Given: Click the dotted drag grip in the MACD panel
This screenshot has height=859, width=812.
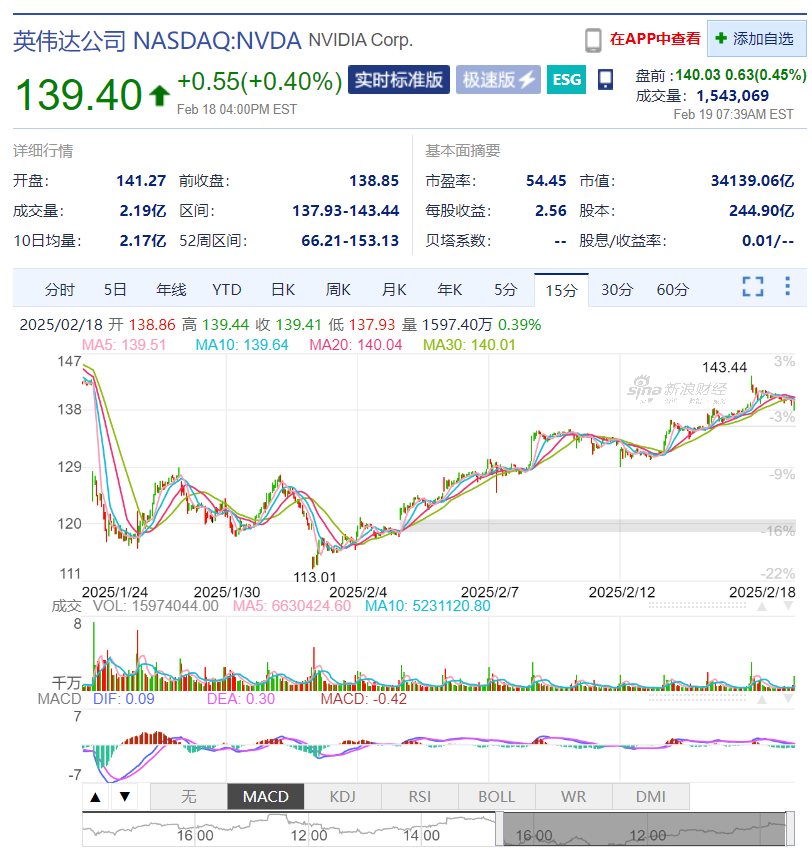Looking at the screenshot, I should [697, 699].
